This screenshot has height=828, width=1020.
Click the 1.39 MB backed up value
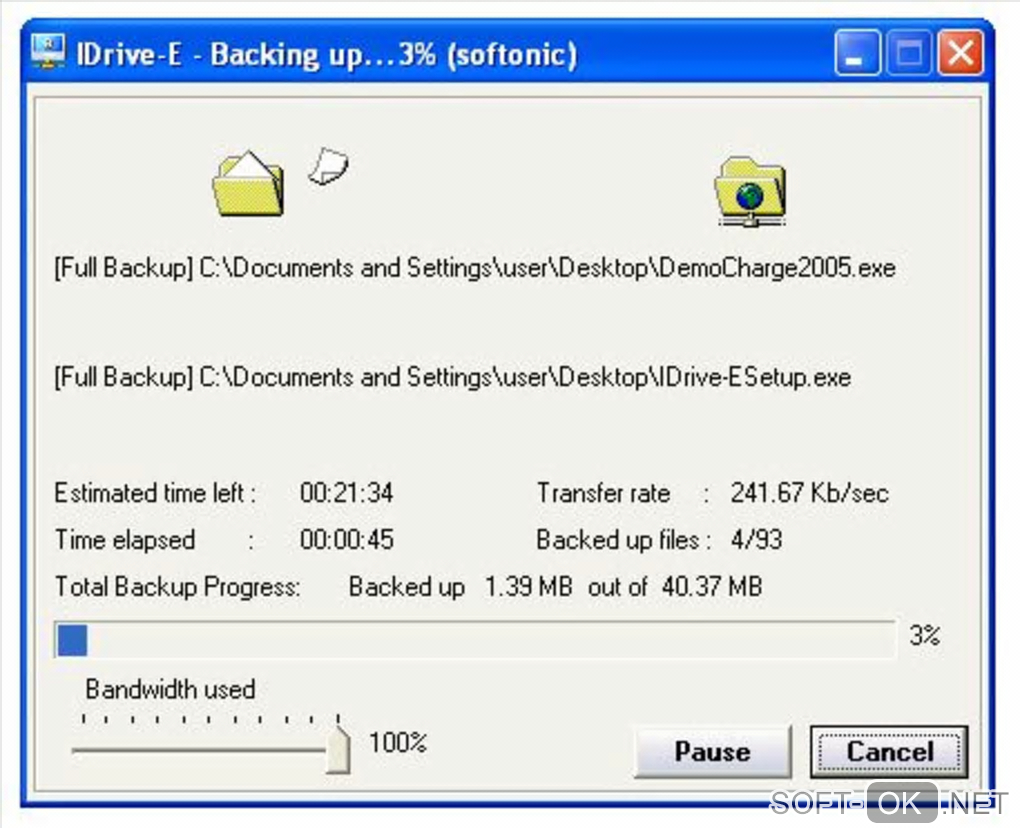click(x=528, y=587)
